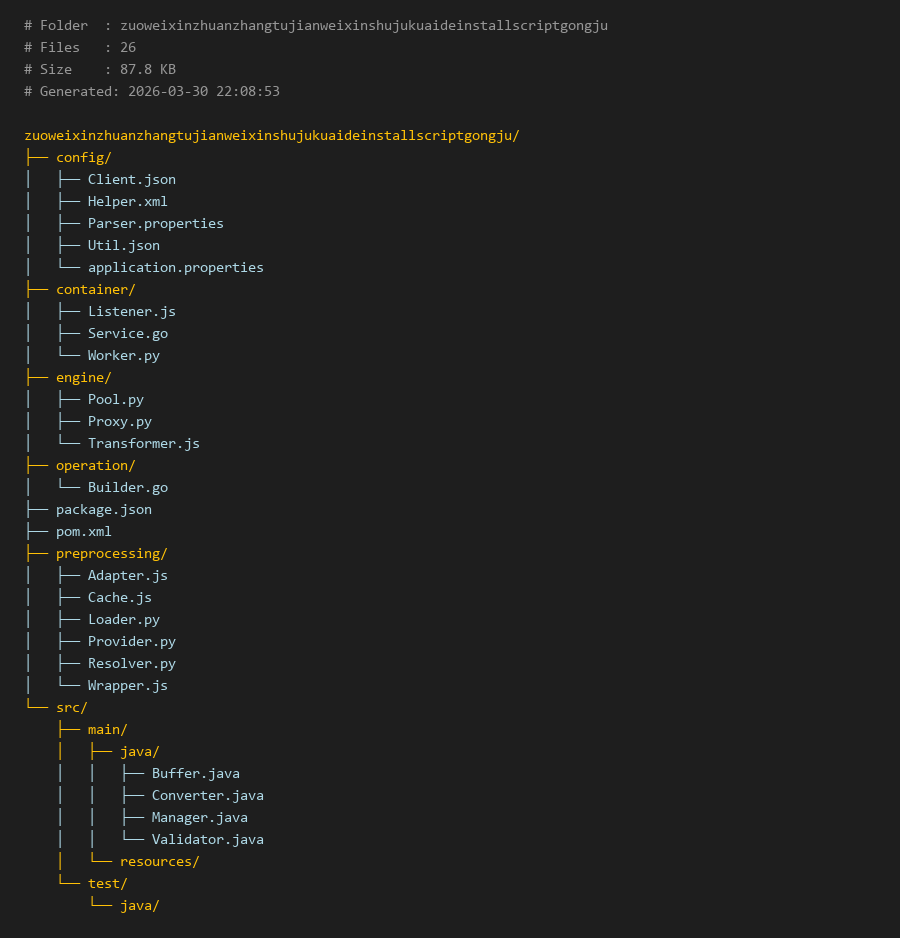
Task: Click the Converter.java file
Action: coord(207,796)
